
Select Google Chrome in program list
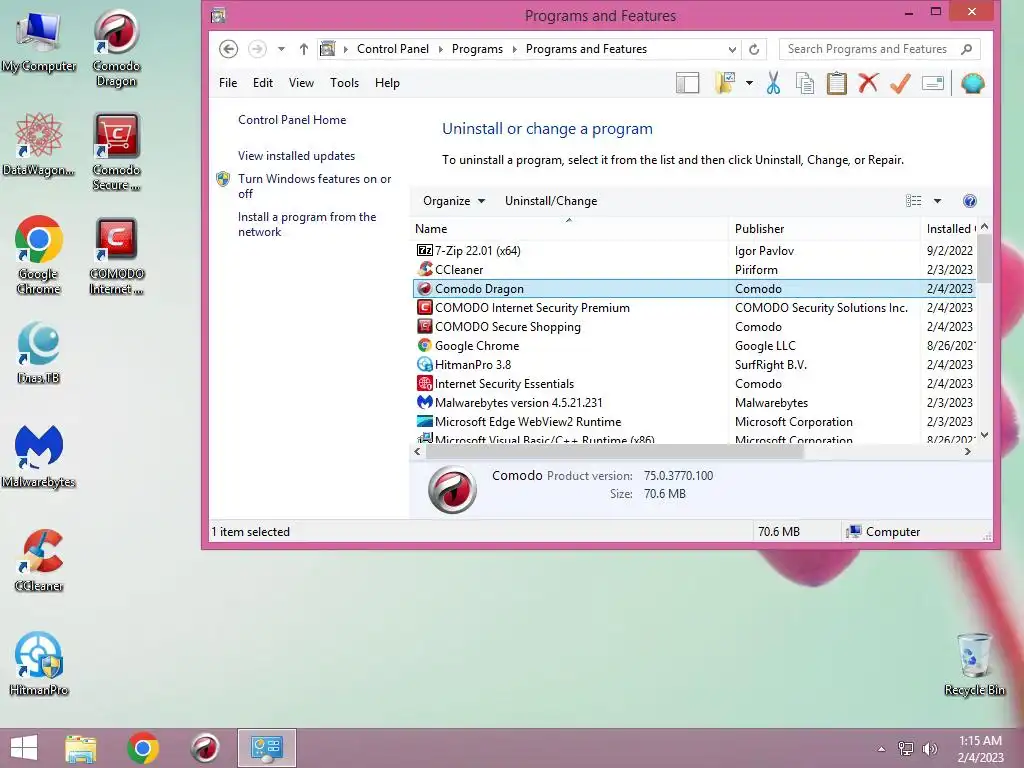pos(694,345)
